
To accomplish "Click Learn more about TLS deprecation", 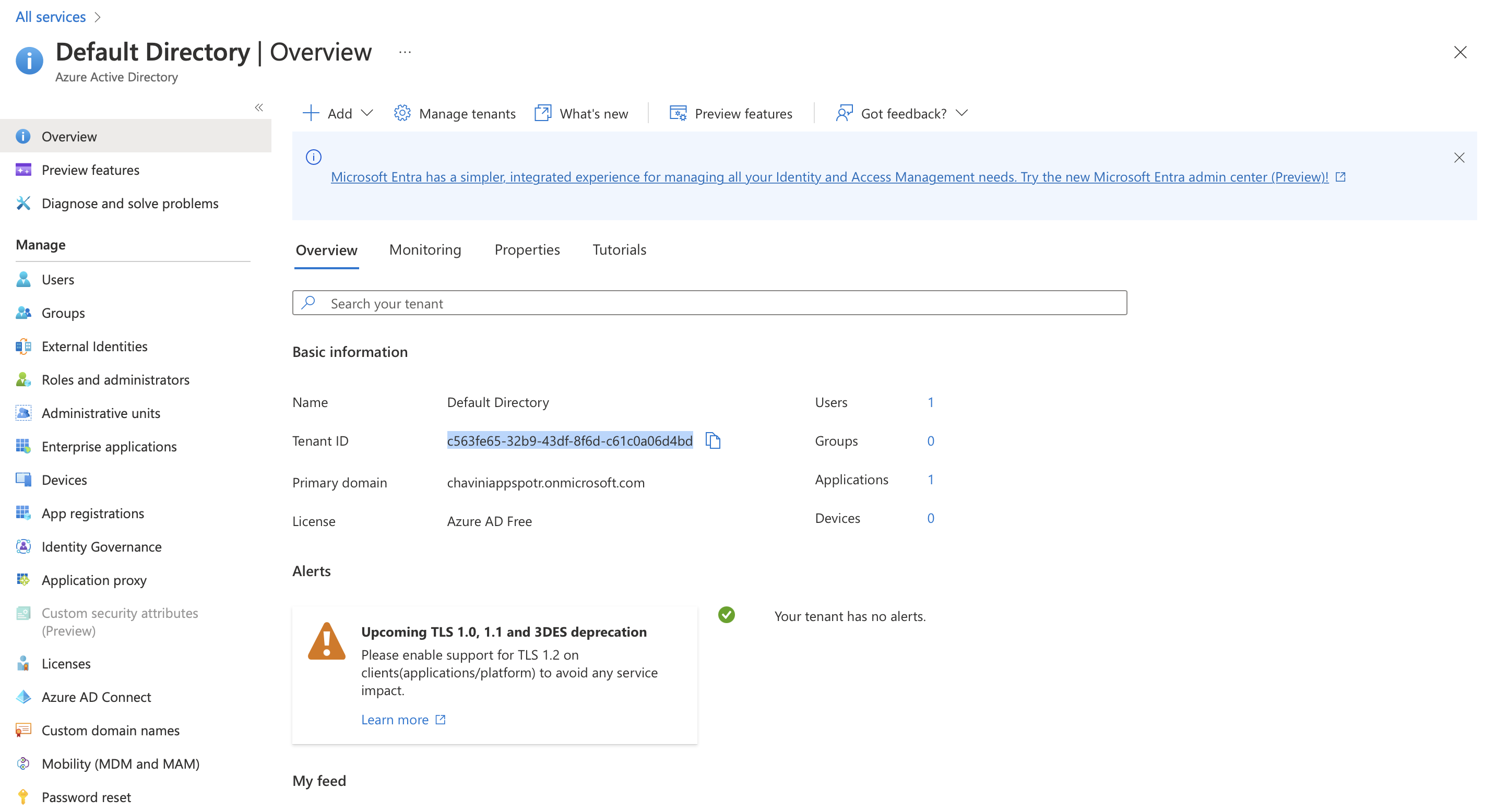I will [403, 720].
